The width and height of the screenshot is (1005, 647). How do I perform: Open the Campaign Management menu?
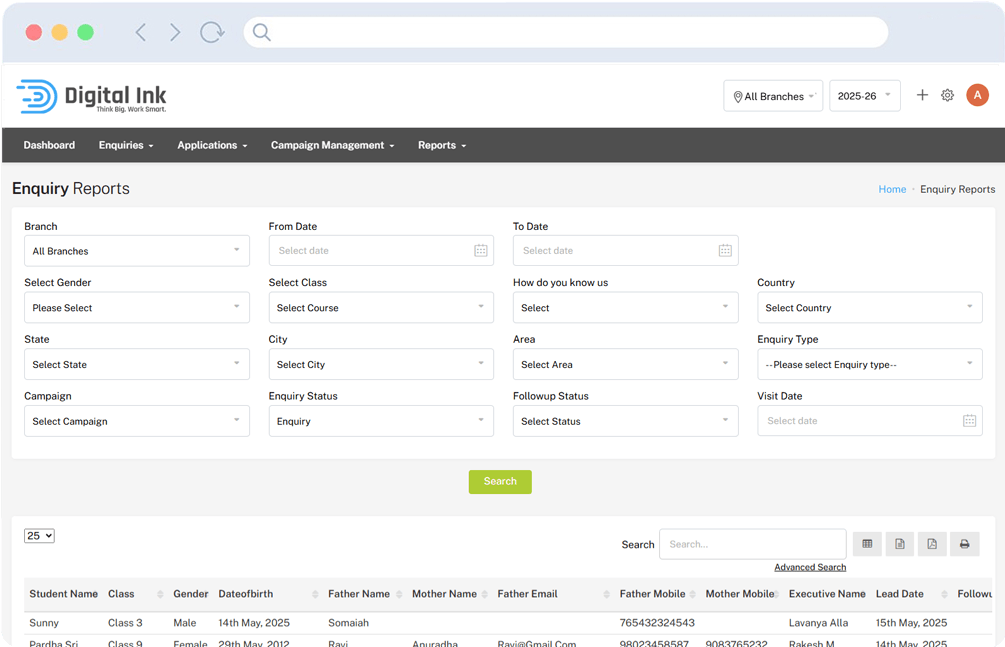tap(332, 145)
